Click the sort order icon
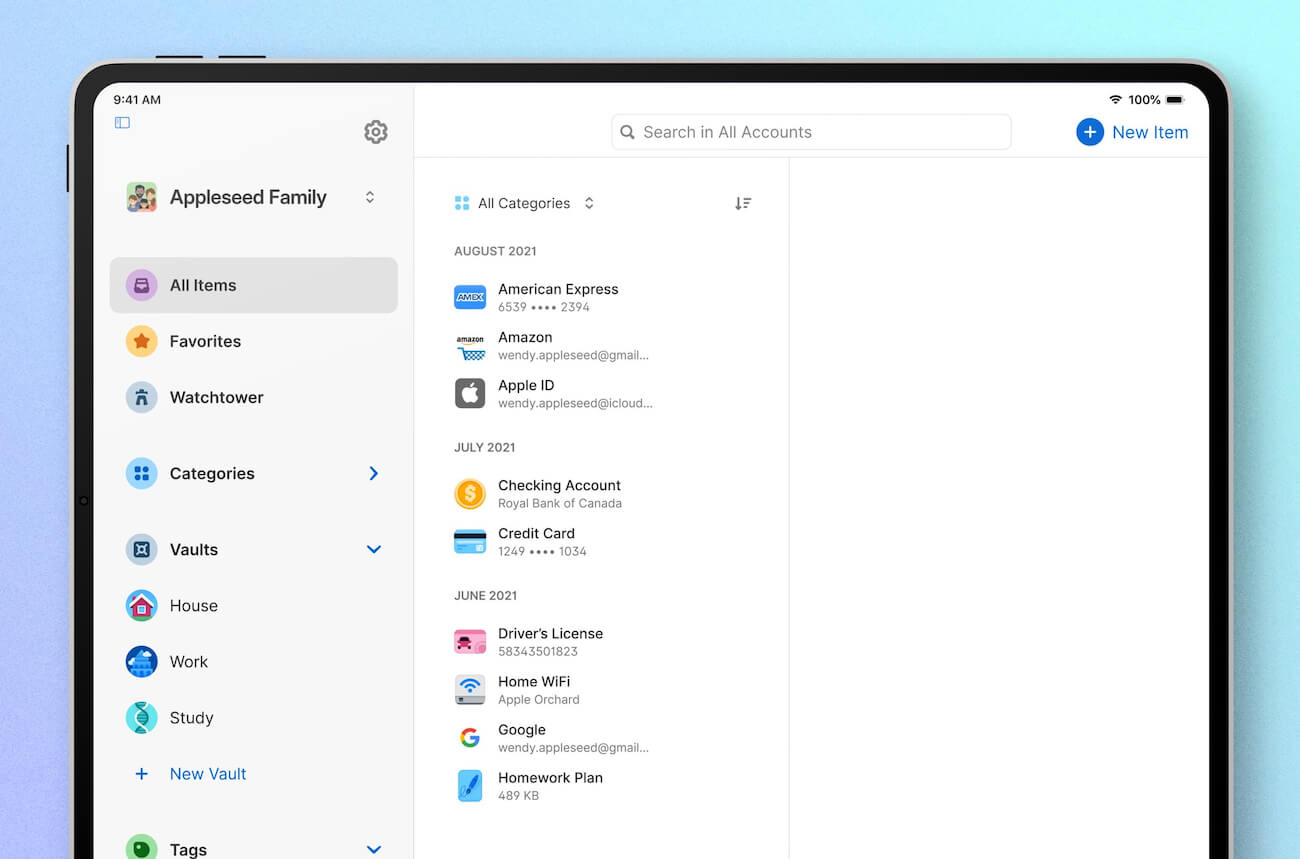Screen dimensions: 1300x859 pyautogui.click(x=743, y=202)
